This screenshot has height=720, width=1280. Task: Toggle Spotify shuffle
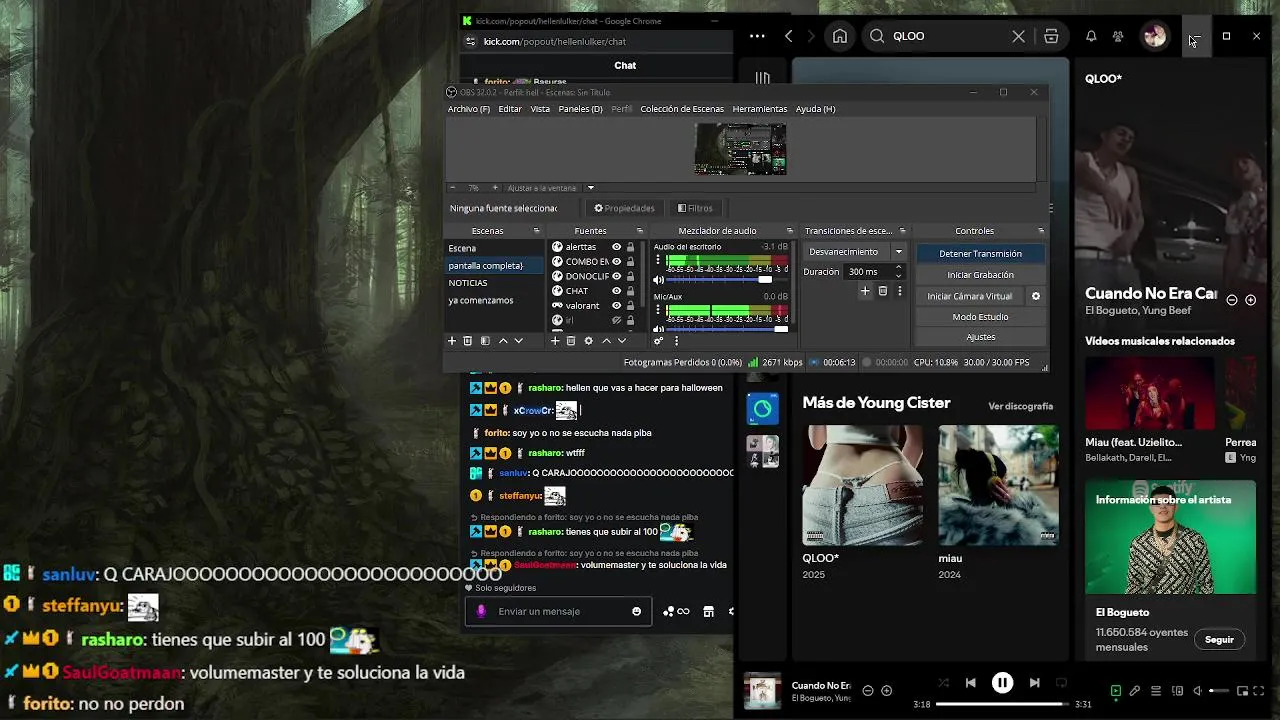(x=943, y=683)
